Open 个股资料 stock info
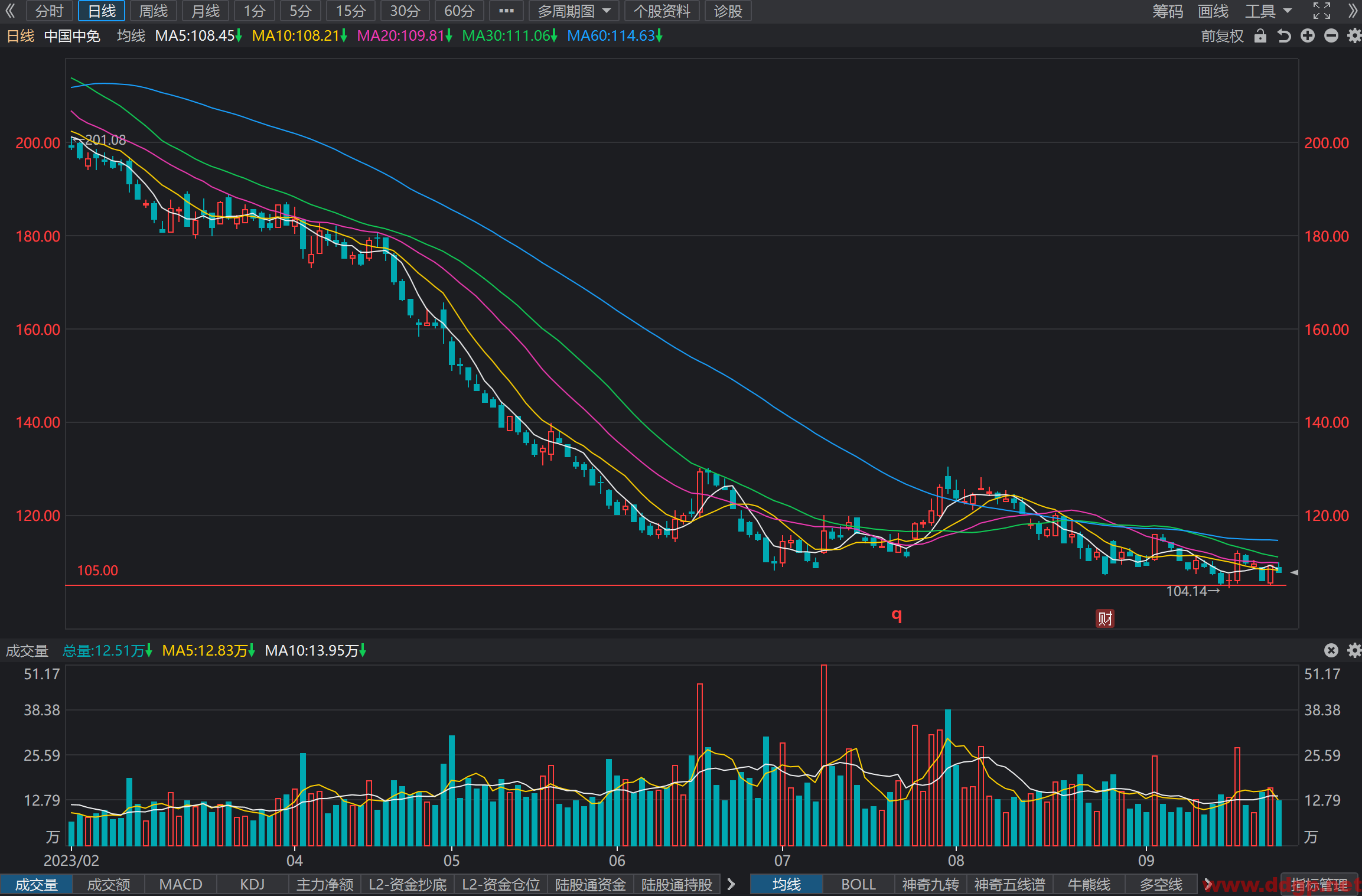The width and height of the screenshot is (1362, 896). [662, 11]
